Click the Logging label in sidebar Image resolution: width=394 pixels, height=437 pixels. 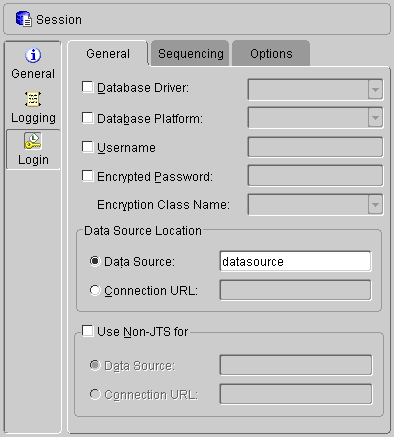[x=33, y=118]
